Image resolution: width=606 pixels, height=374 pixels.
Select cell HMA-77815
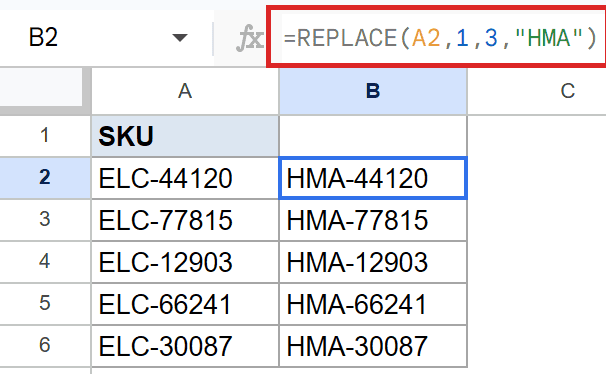373,220
